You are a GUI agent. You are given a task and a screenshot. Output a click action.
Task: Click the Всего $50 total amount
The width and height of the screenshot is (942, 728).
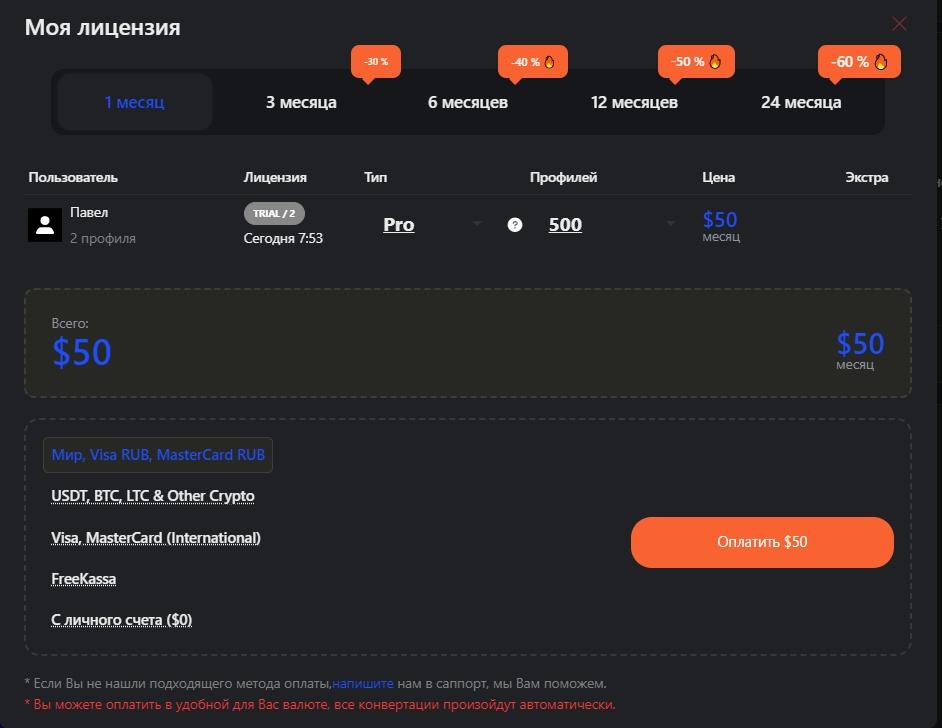82,352
